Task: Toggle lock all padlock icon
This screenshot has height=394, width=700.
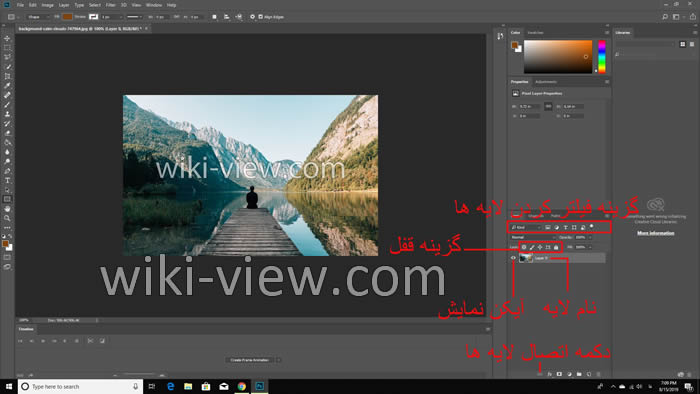Action: click(x=556, y=247)
